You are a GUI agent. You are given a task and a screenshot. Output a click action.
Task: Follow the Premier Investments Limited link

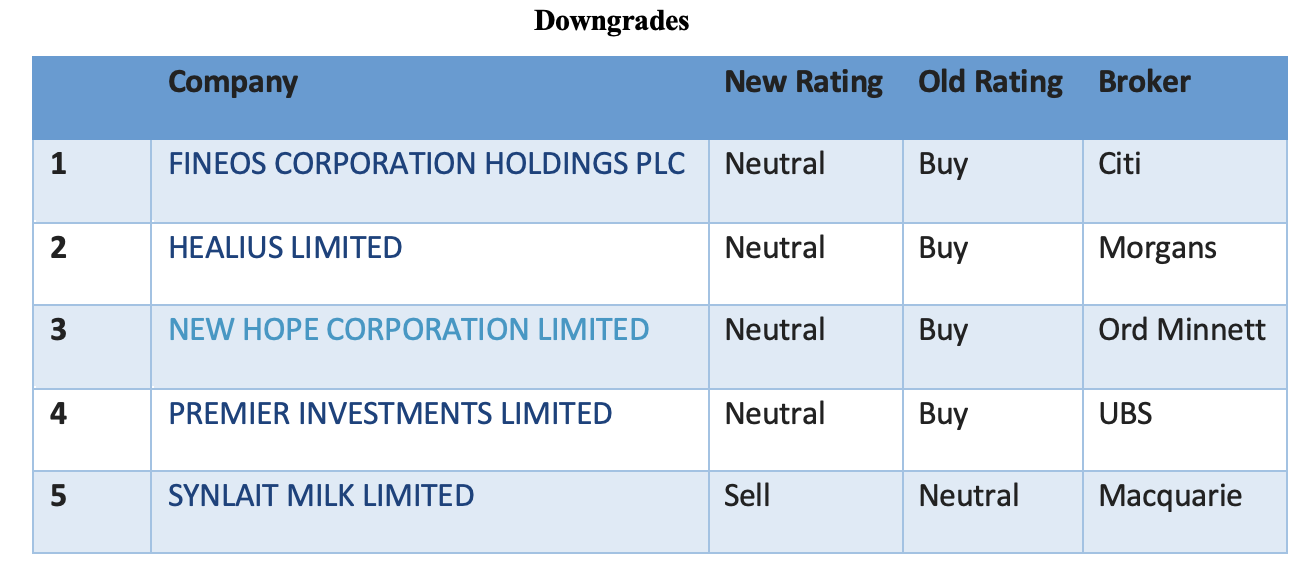click(x=390, y=414)
